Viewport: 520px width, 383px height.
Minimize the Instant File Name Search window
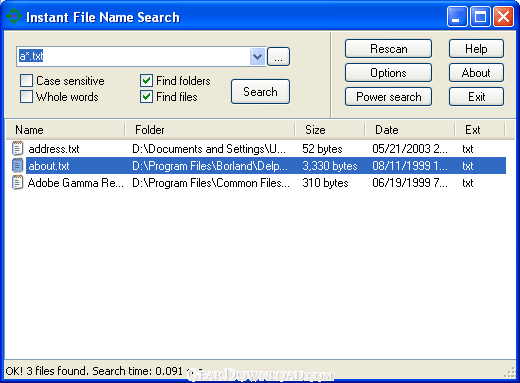pyautogui.click(x=457, y=16)
